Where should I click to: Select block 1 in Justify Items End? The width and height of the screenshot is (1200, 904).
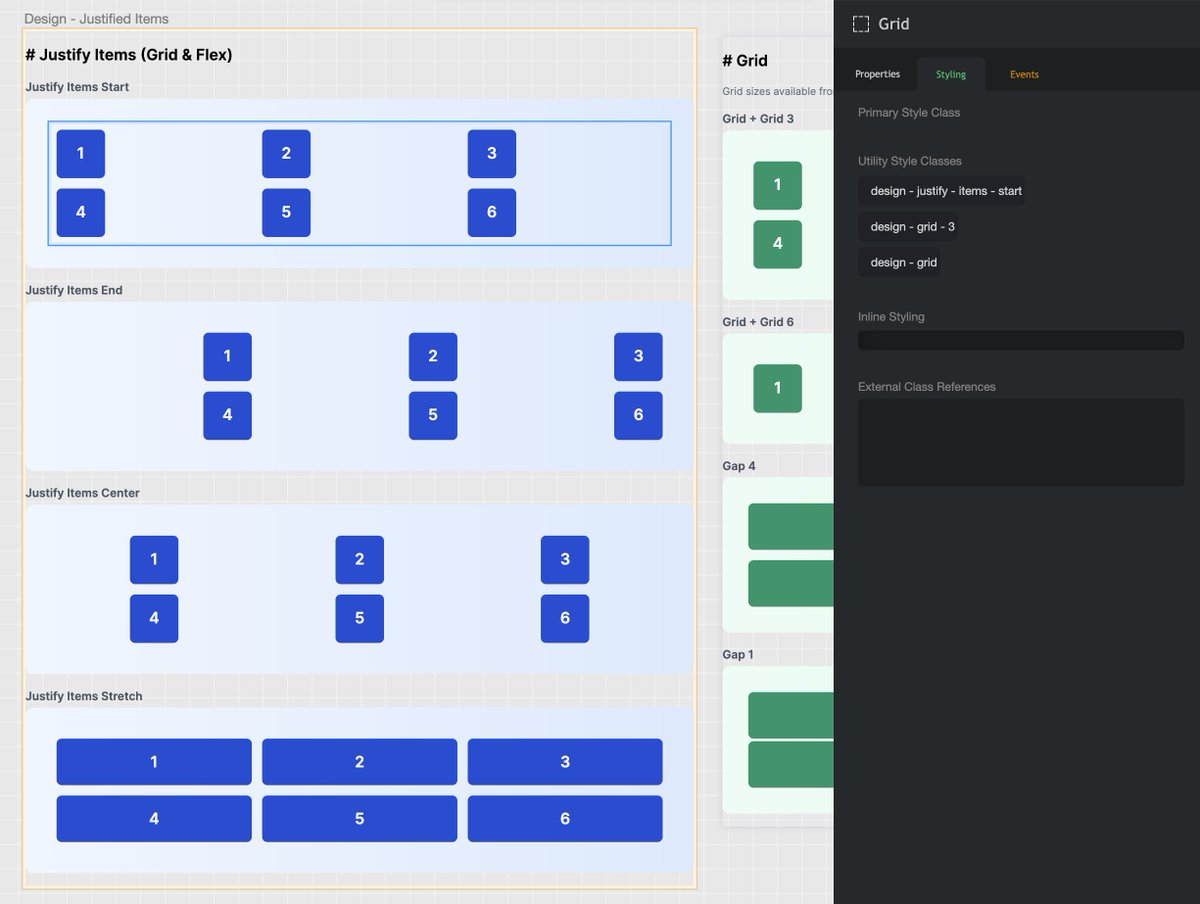click(227, 357)
